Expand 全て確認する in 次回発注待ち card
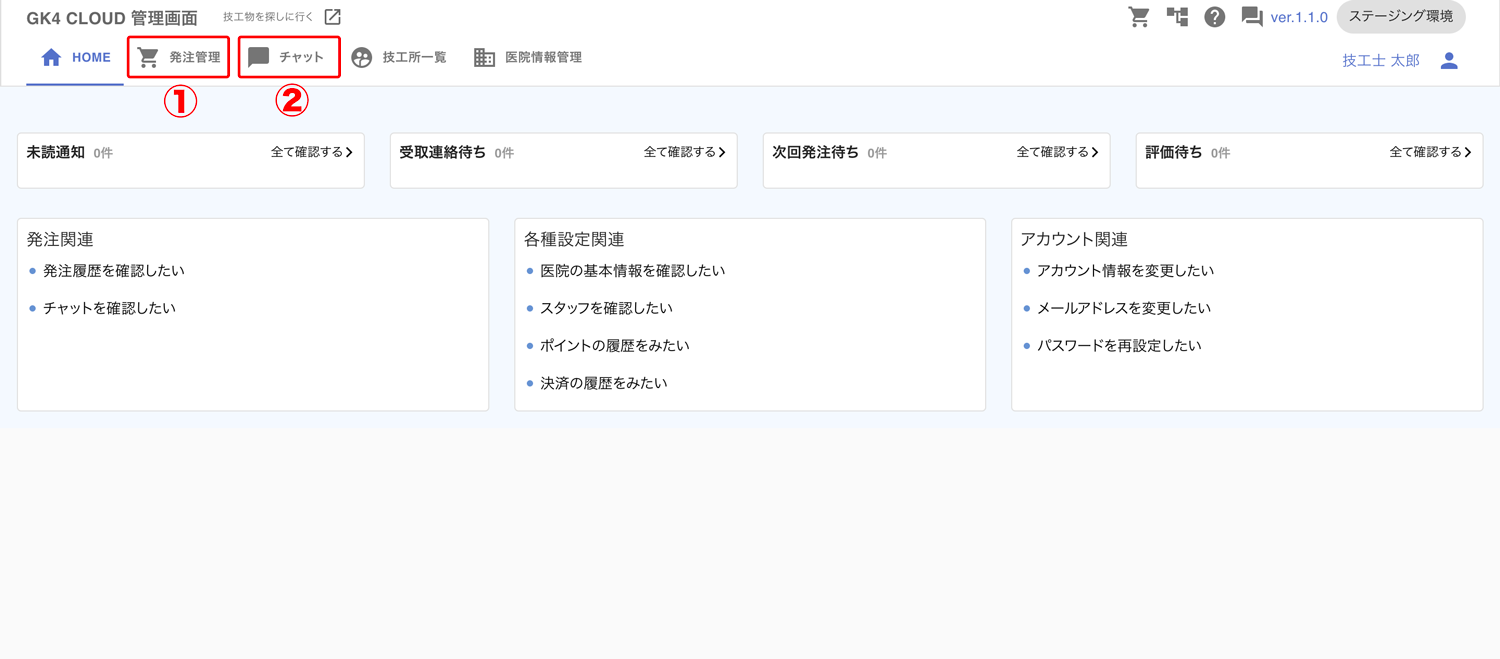This screenshot has width=1500, height=659. pyautogui.click(x=1058, y=153)
